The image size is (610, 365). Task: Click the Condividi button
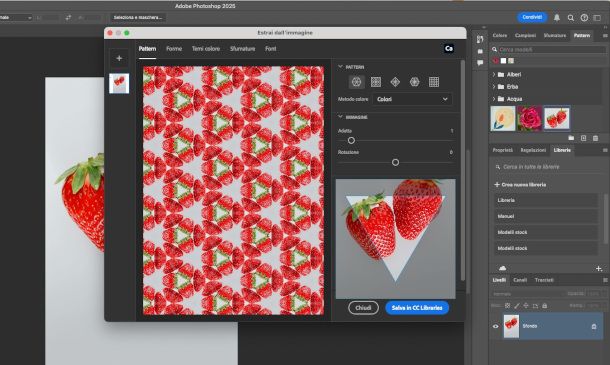(x=532, y=17)
